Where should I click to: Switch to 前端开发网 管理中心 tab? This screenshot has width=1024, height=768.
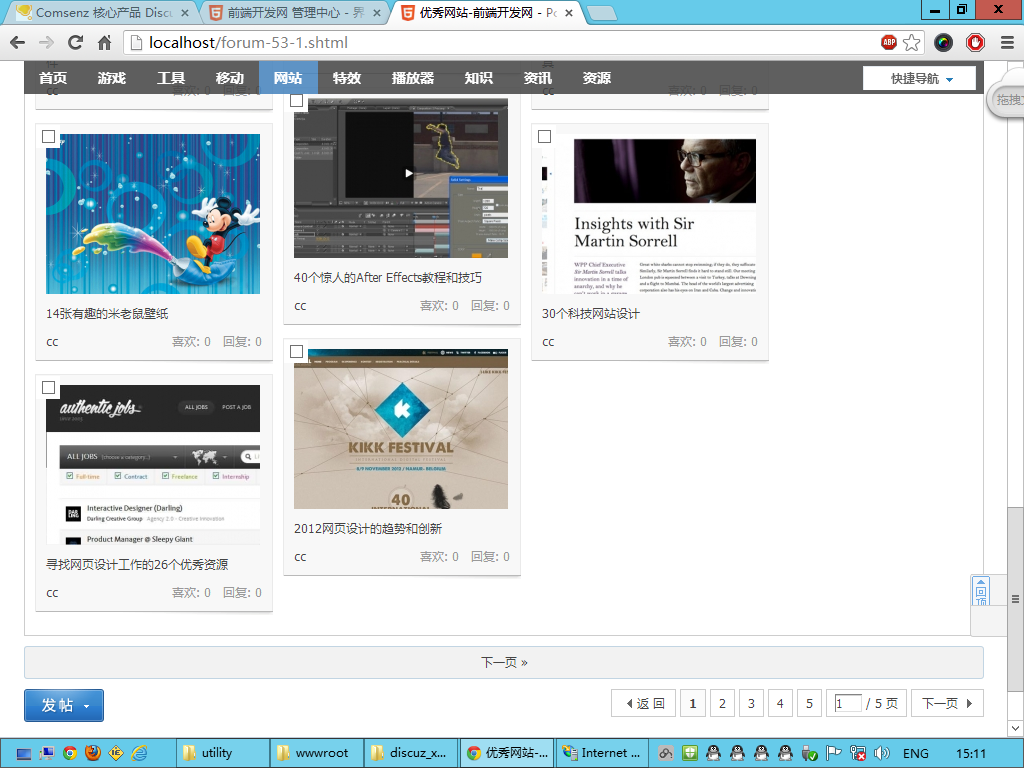pos(296,12)
